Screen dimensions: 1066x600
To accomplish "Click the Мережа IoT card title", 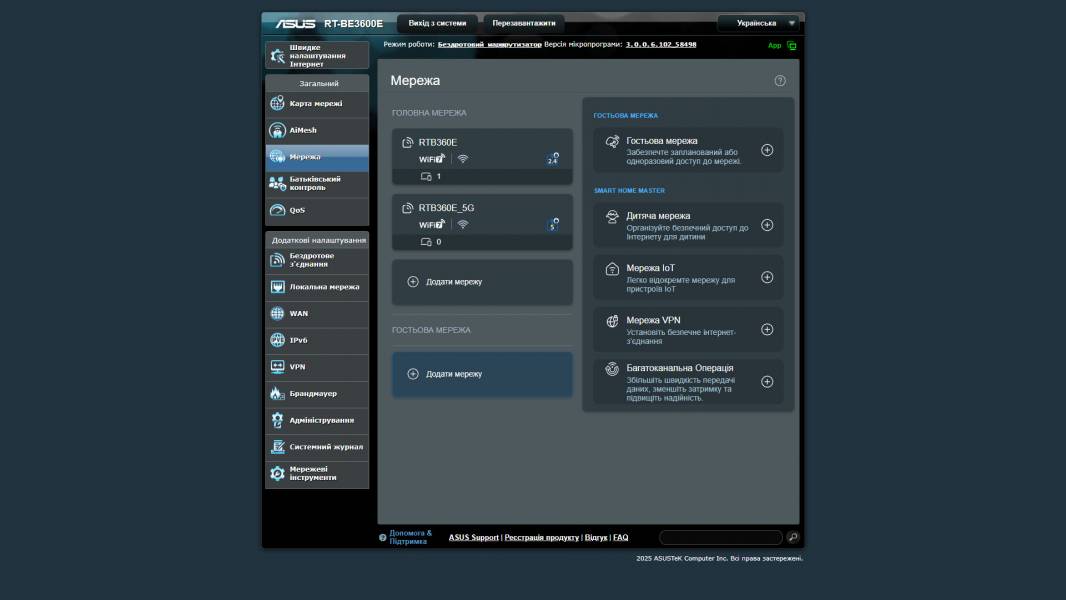I will 651,268.
